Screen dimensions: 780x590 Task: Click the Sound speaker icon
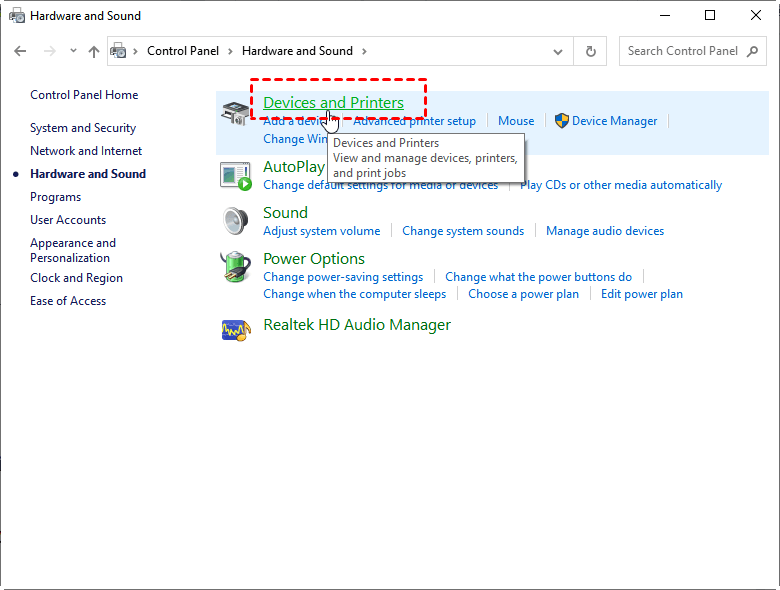click(x=235, y=221)
